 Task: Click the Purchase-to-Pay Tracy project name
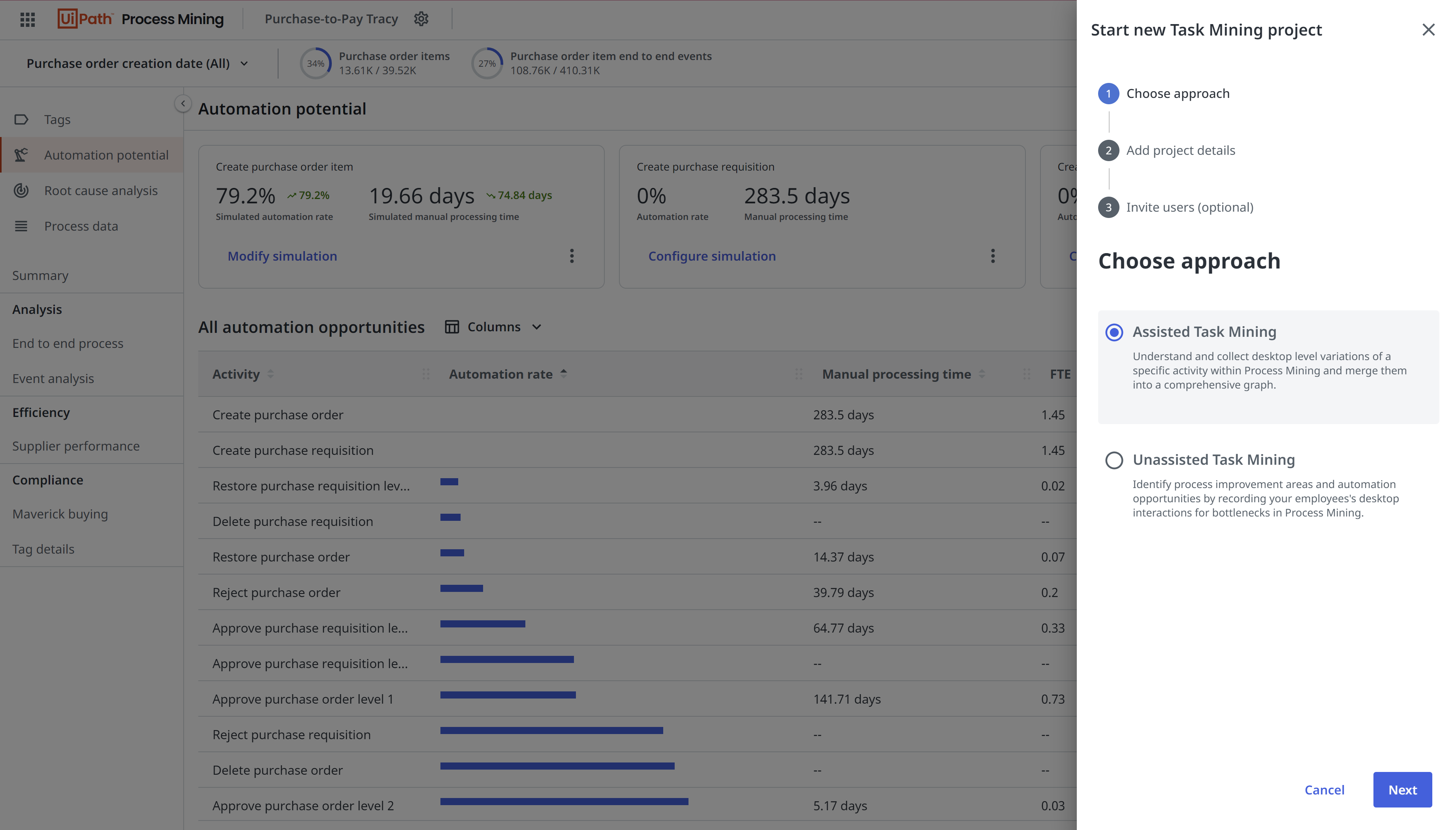[x=331, y=19]
